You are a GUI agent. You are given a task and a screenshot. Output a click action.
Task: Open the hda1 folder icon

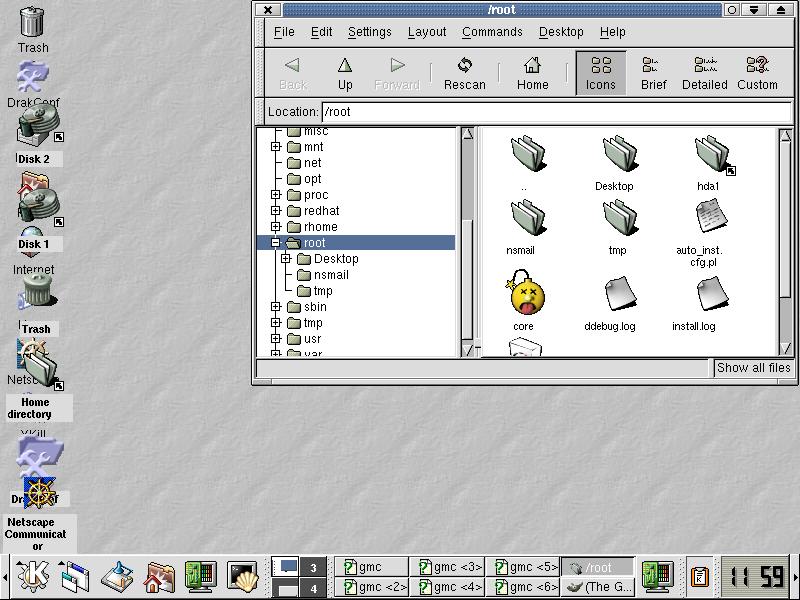[x=712, y=156]
